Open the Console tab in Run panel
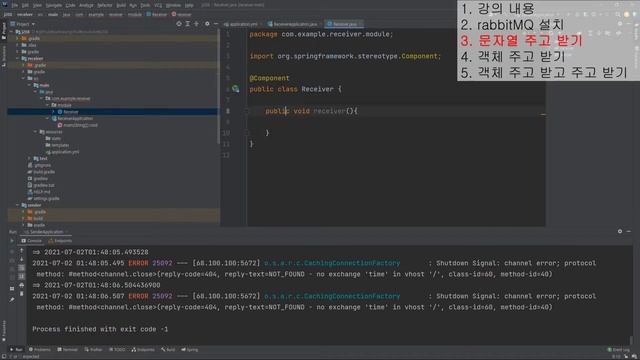This screenshot has width=640, height=360. coord(31,241)
